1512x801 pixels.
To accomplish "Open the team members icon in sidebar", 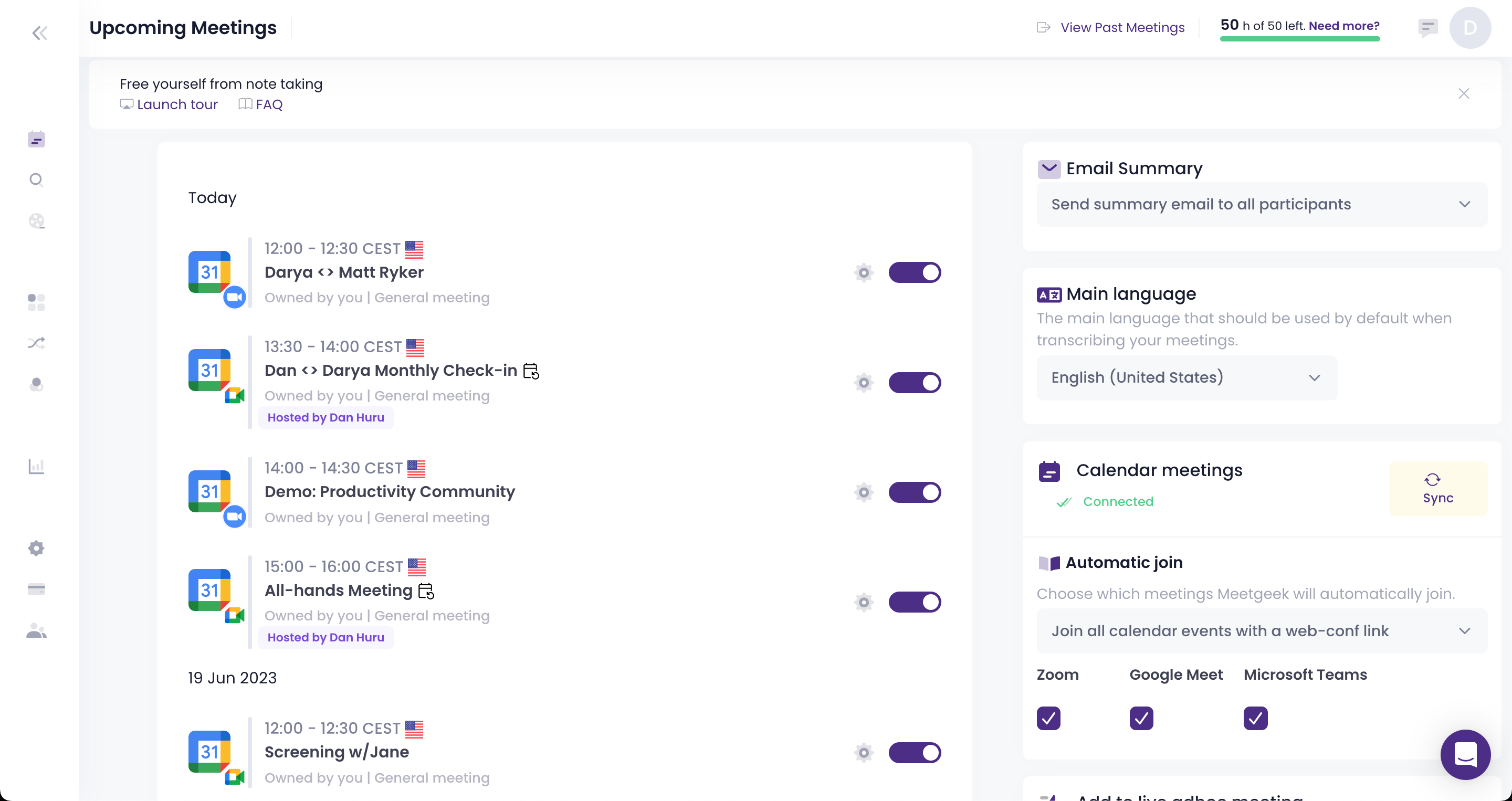I will [x=36, y=631].
